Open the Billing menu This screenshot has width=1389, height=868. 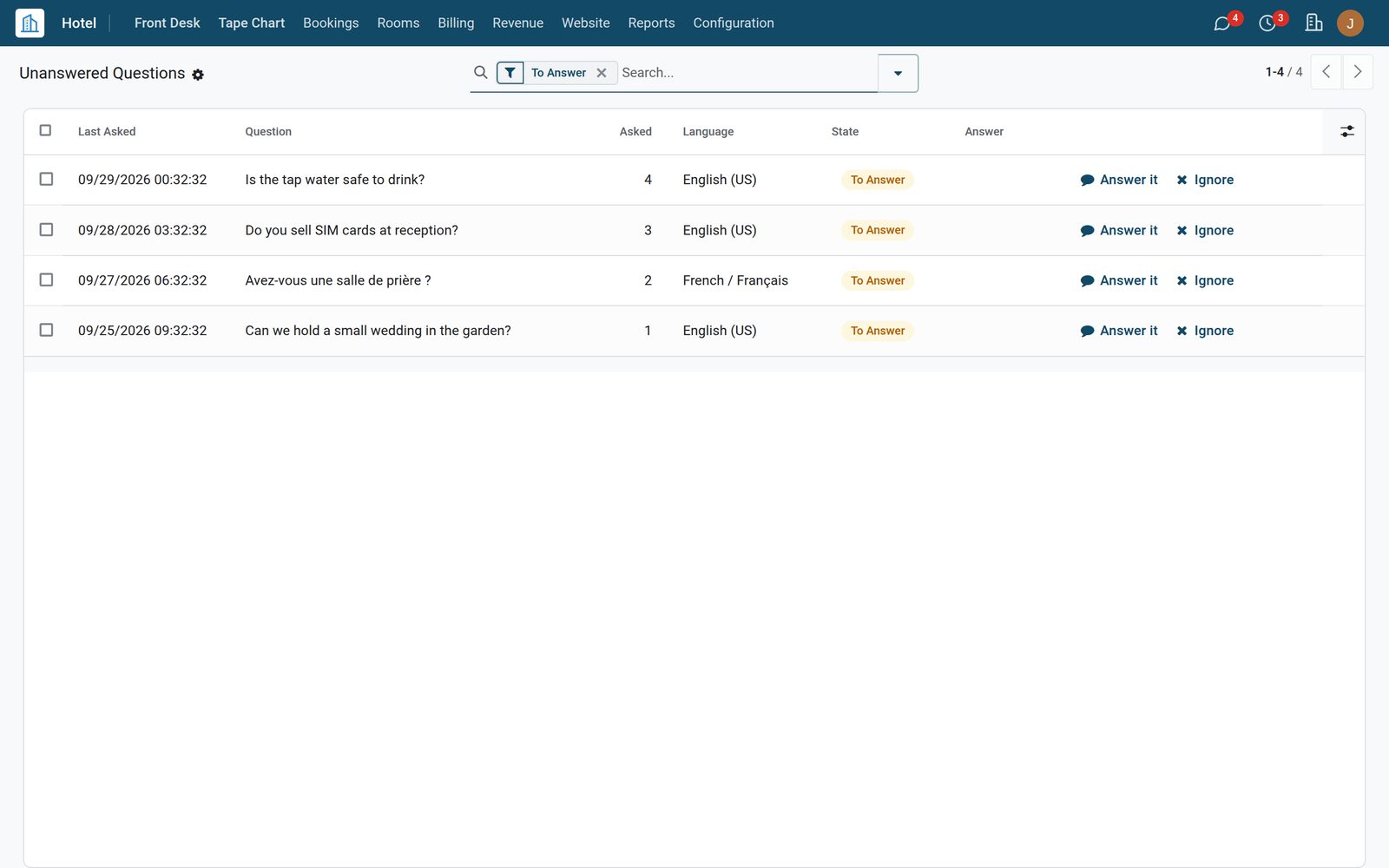pyautogui.click(x=456, y=23)
